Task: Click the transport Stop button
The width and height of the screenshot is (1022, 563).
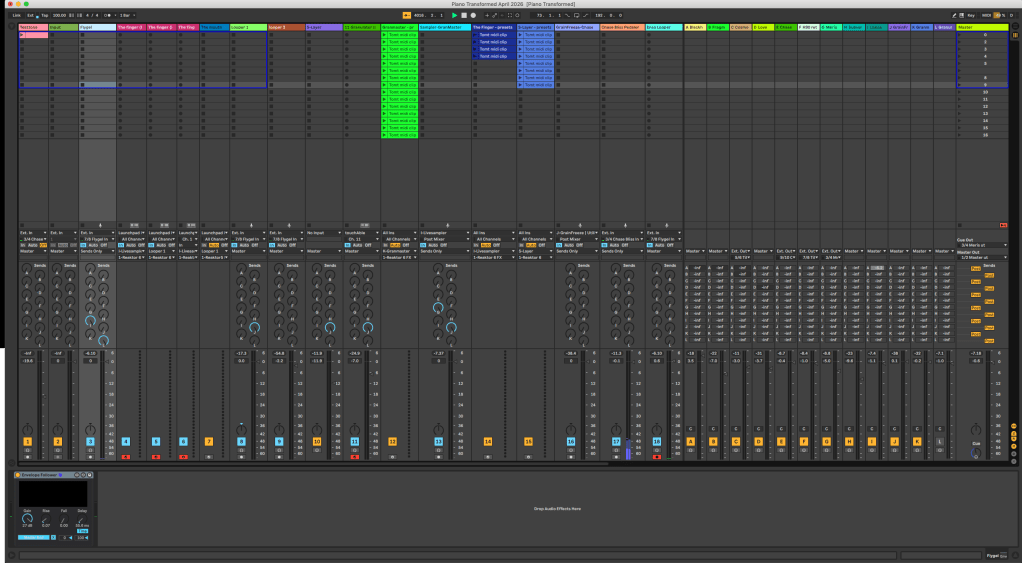Action: click(463, 16)
